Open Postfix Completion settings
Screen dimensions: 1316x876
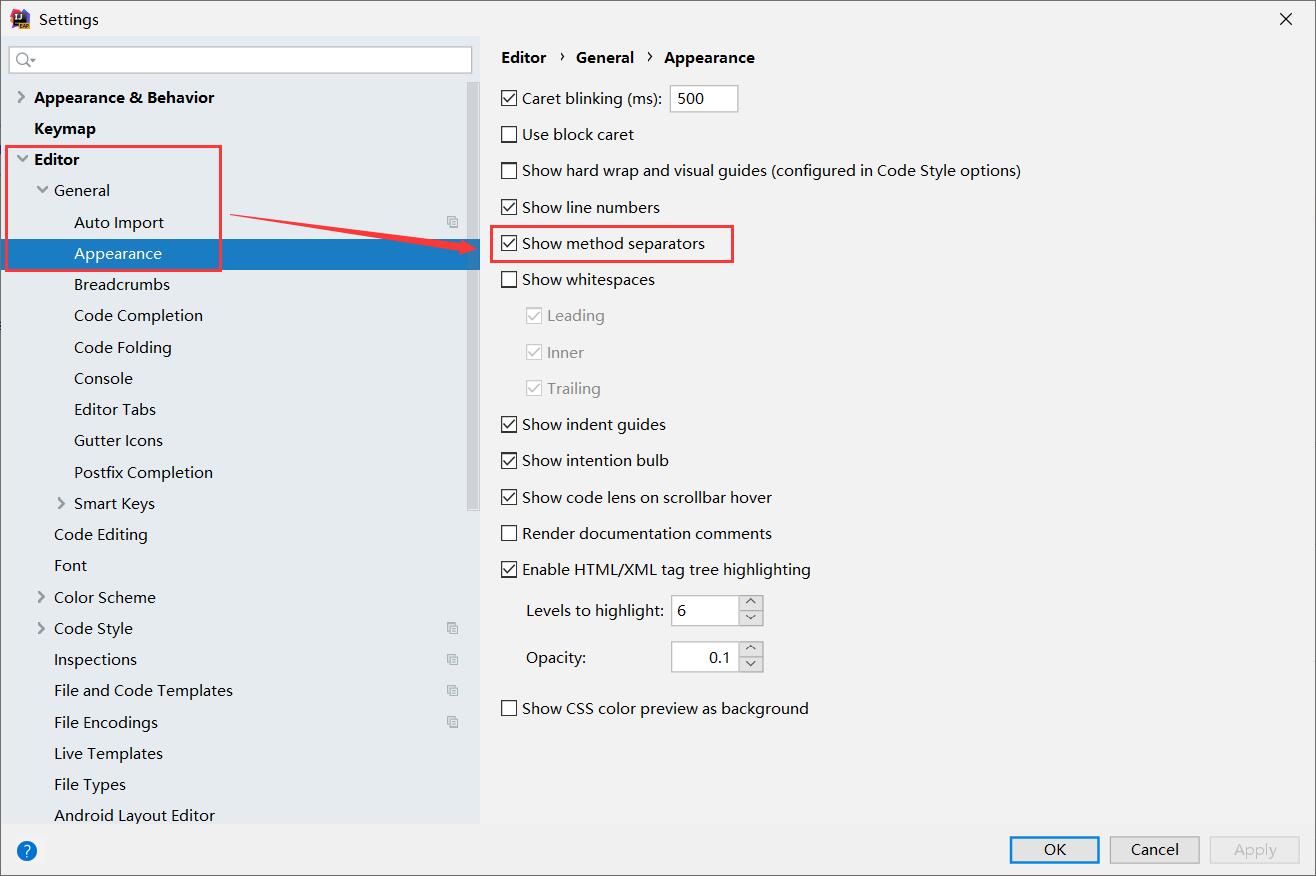click(143, 472)
